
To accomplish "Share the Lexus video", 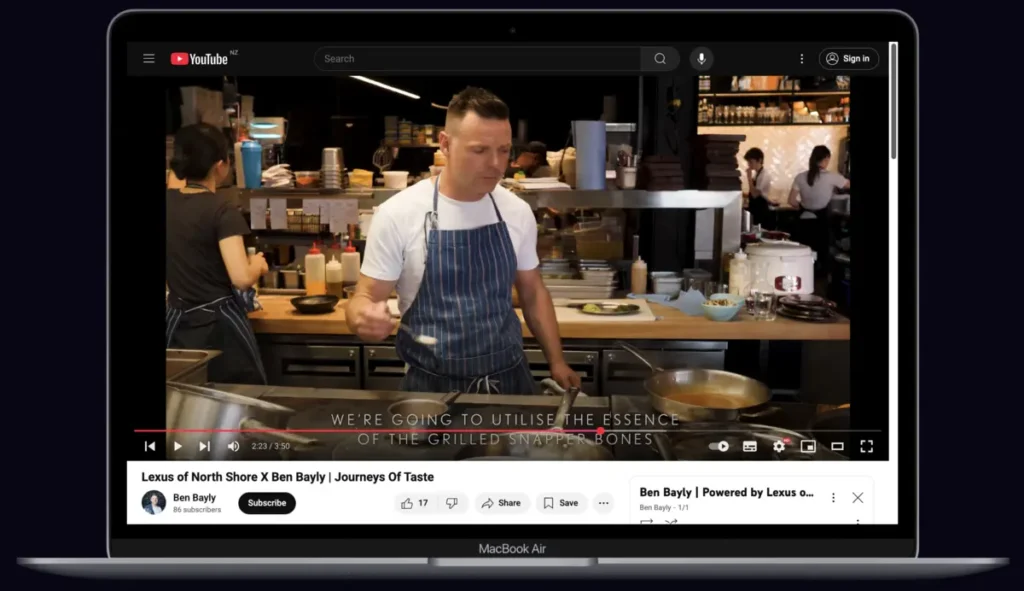I will pos(501,503).
